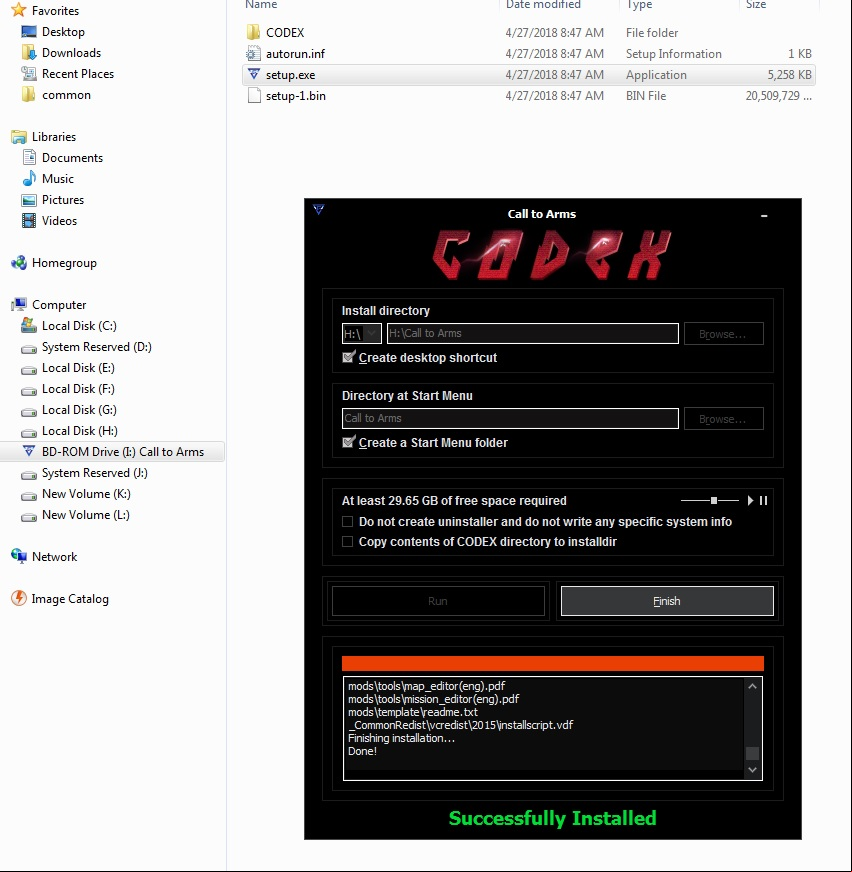The image size is (852, 872).
Task: Sort files by Name column
Action: point(261,4)
